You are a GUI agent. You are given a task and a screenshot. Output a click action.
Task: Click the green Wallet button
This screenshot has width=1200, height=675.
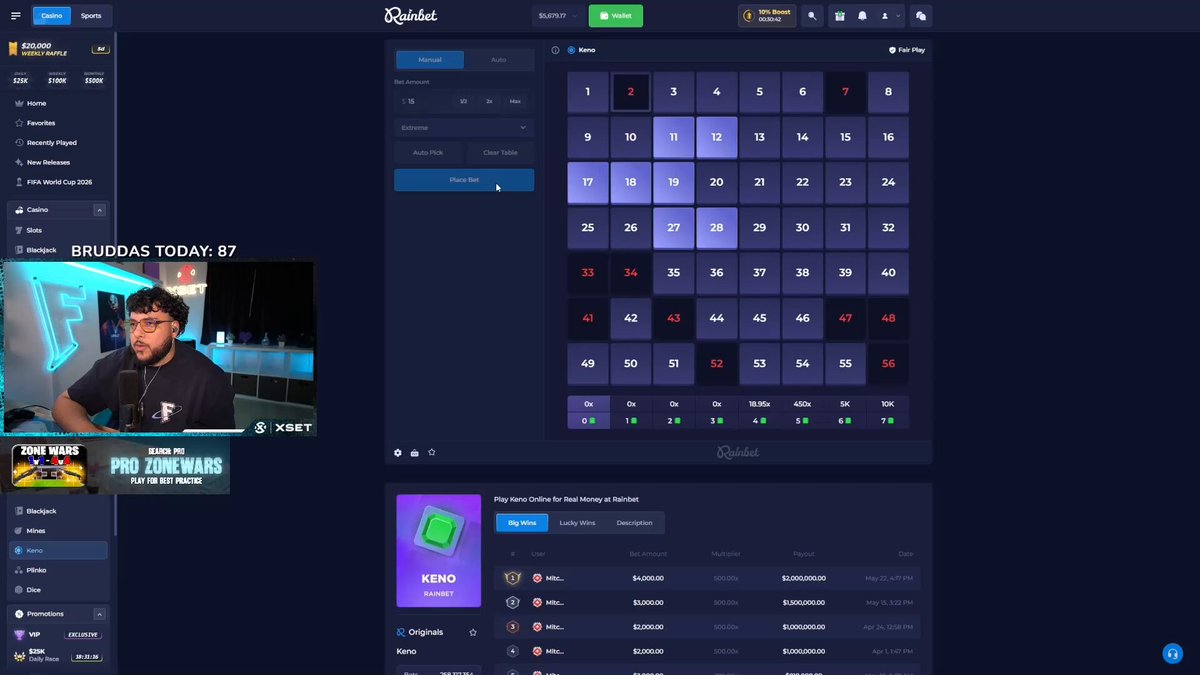(x=615, y=16)
